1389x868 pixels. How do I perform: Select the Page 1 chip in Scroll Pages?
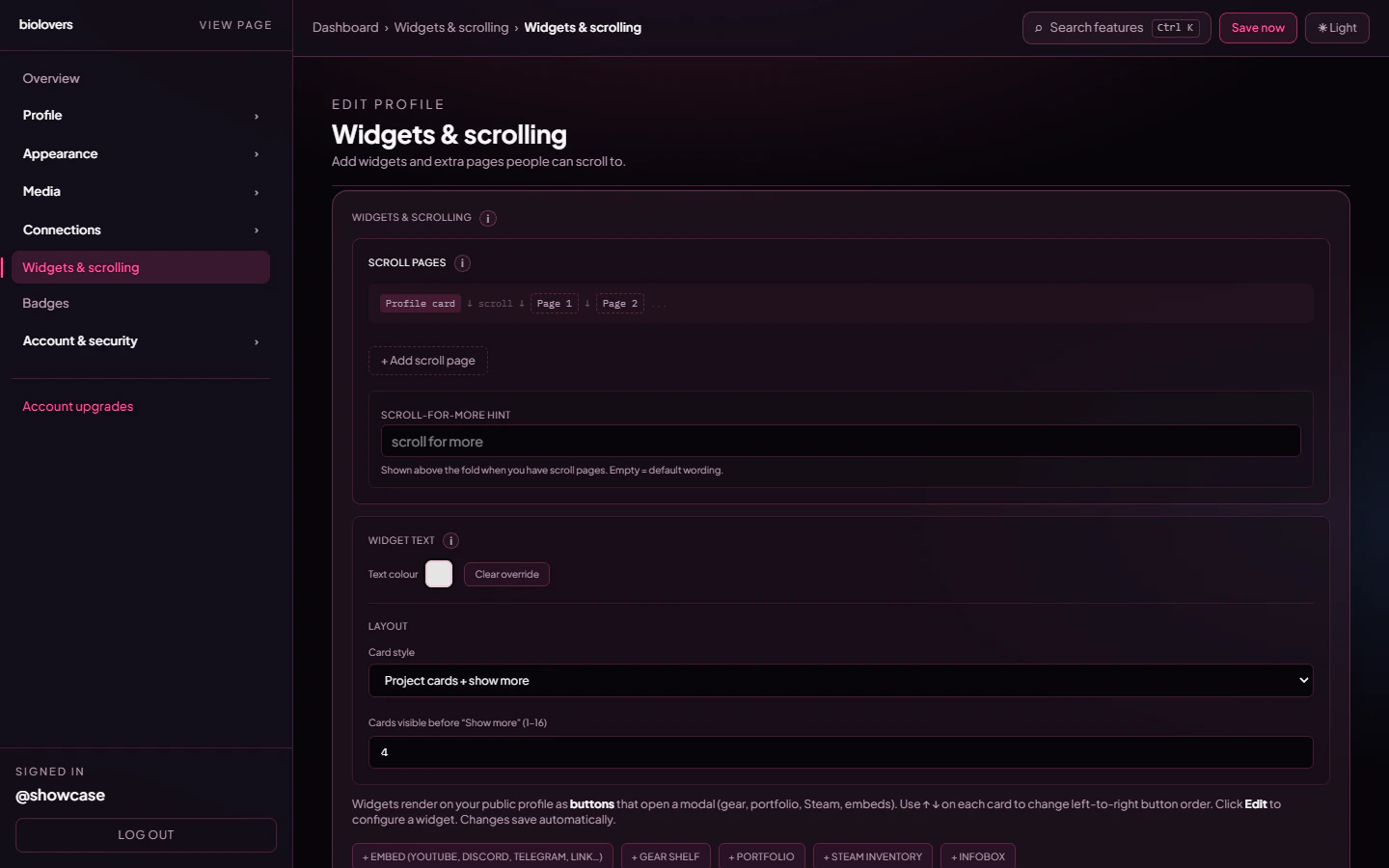point(554,303)
